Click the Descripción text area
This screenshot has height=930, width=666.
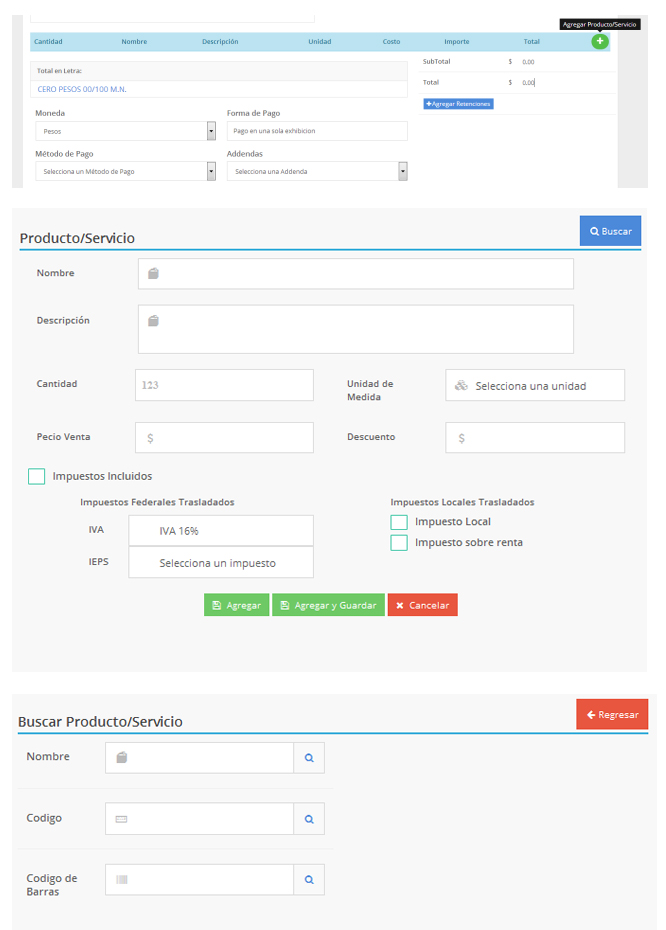(x=356, y=329)
